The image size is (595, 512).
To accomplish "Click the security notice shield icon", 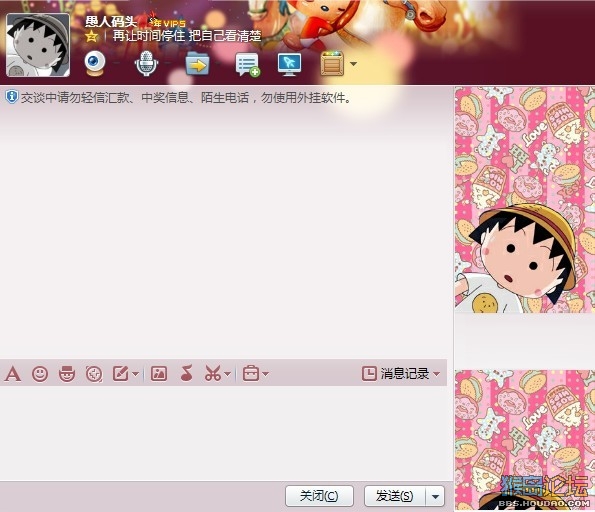I will [12, 97].
